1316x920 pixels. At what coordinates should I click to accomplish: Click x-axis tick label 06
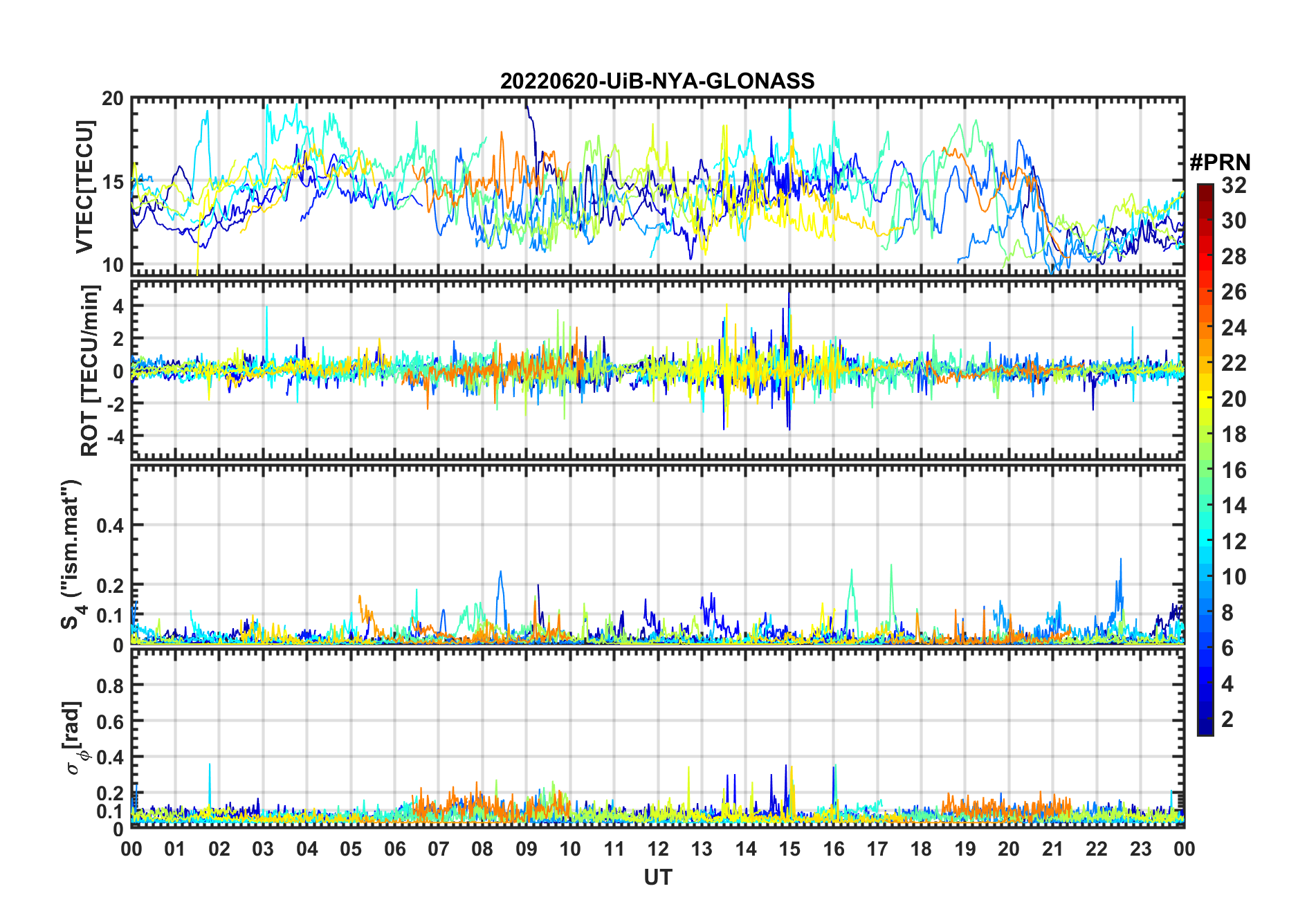point(395,849)
